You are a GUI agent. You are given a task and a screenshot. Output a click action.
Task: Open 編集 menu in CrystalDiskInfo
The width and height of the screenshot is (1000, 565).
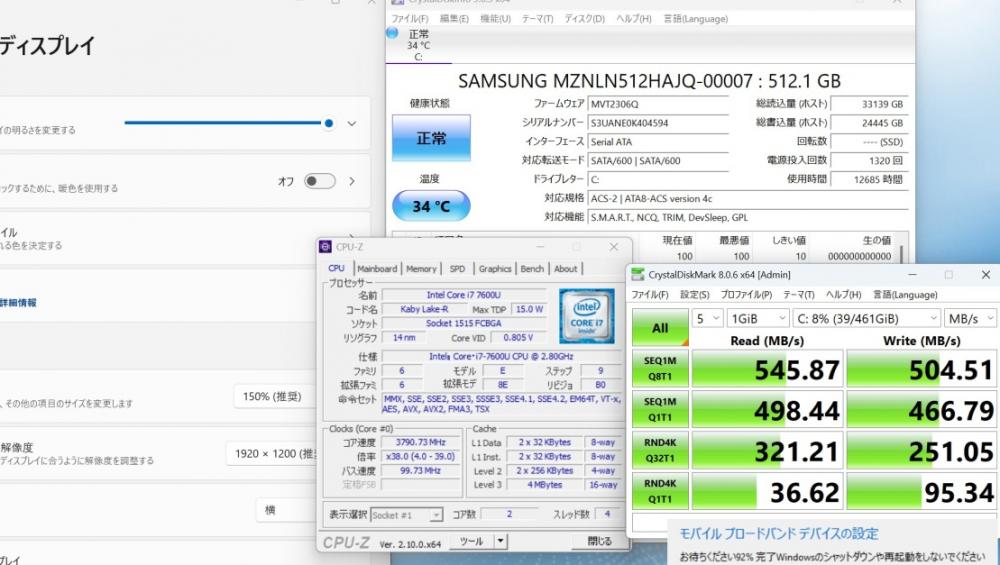pyautogui.click(x=454, y=18)
